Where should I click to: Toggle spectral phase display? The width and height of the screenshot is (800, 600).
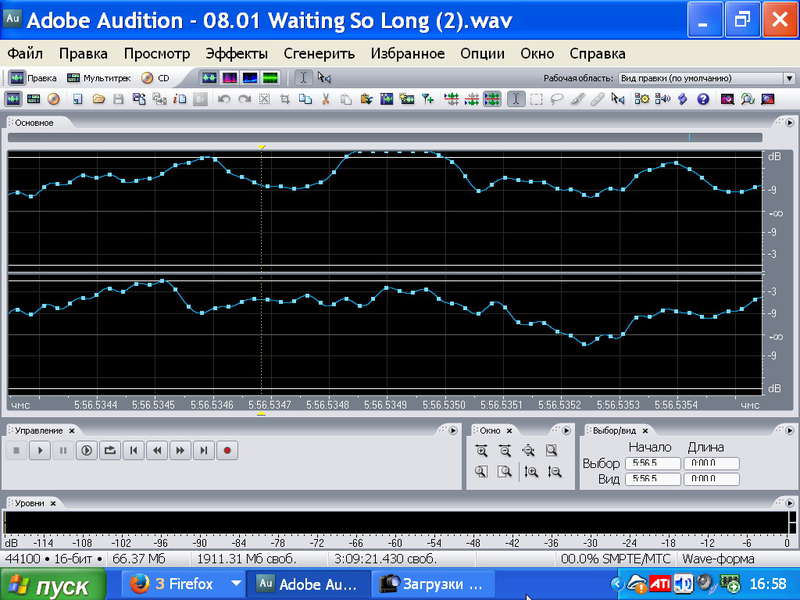270,78
